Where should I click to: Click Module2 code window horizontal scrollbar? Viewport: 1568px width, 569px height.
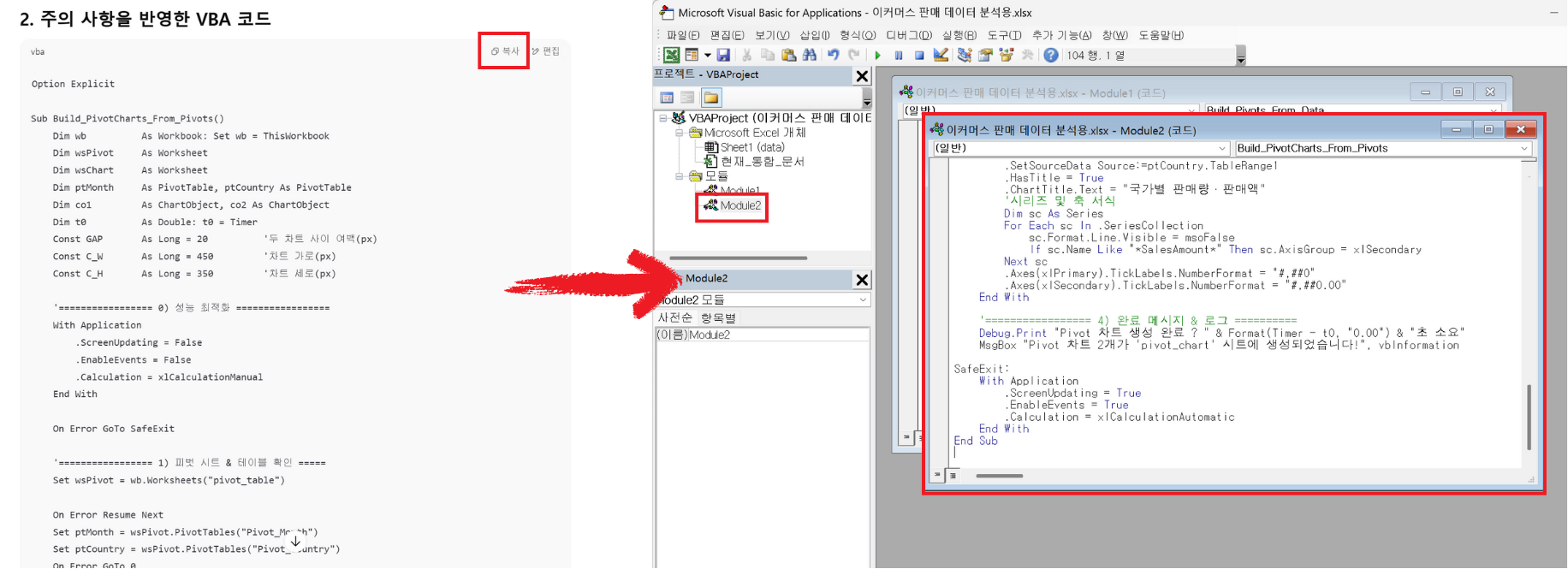[1000, 476]
